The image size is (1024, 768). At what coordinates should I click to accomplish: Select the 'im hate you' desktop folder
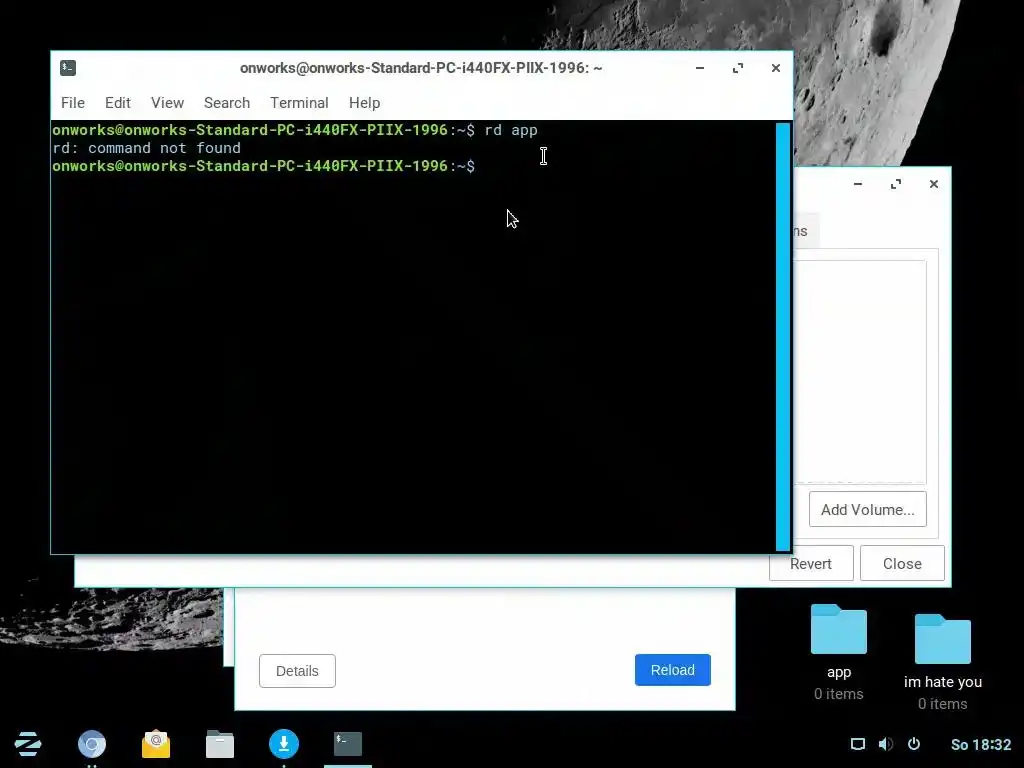(942, 662)
